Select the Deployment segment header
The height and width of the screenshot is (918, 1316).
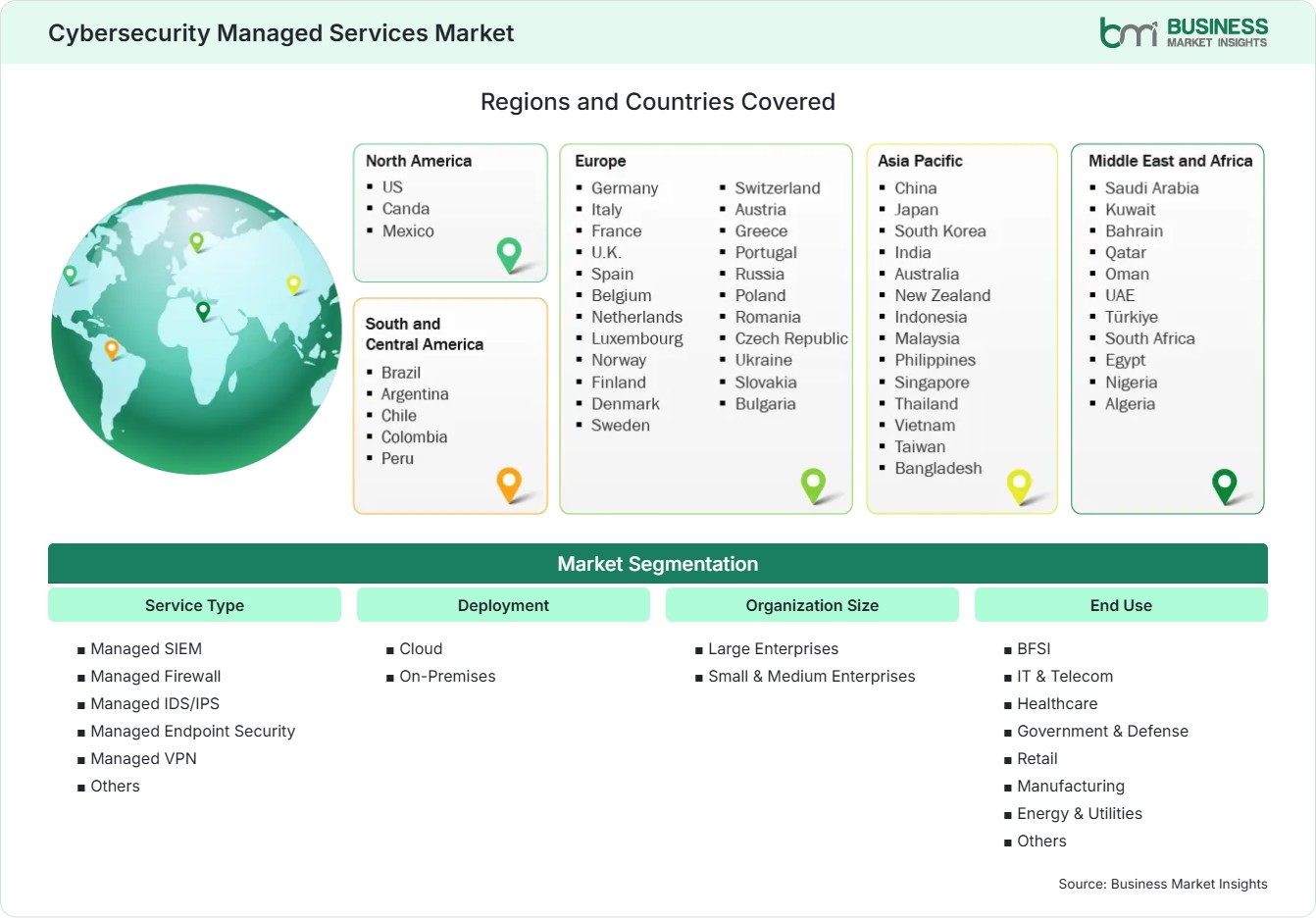point(503,605)
